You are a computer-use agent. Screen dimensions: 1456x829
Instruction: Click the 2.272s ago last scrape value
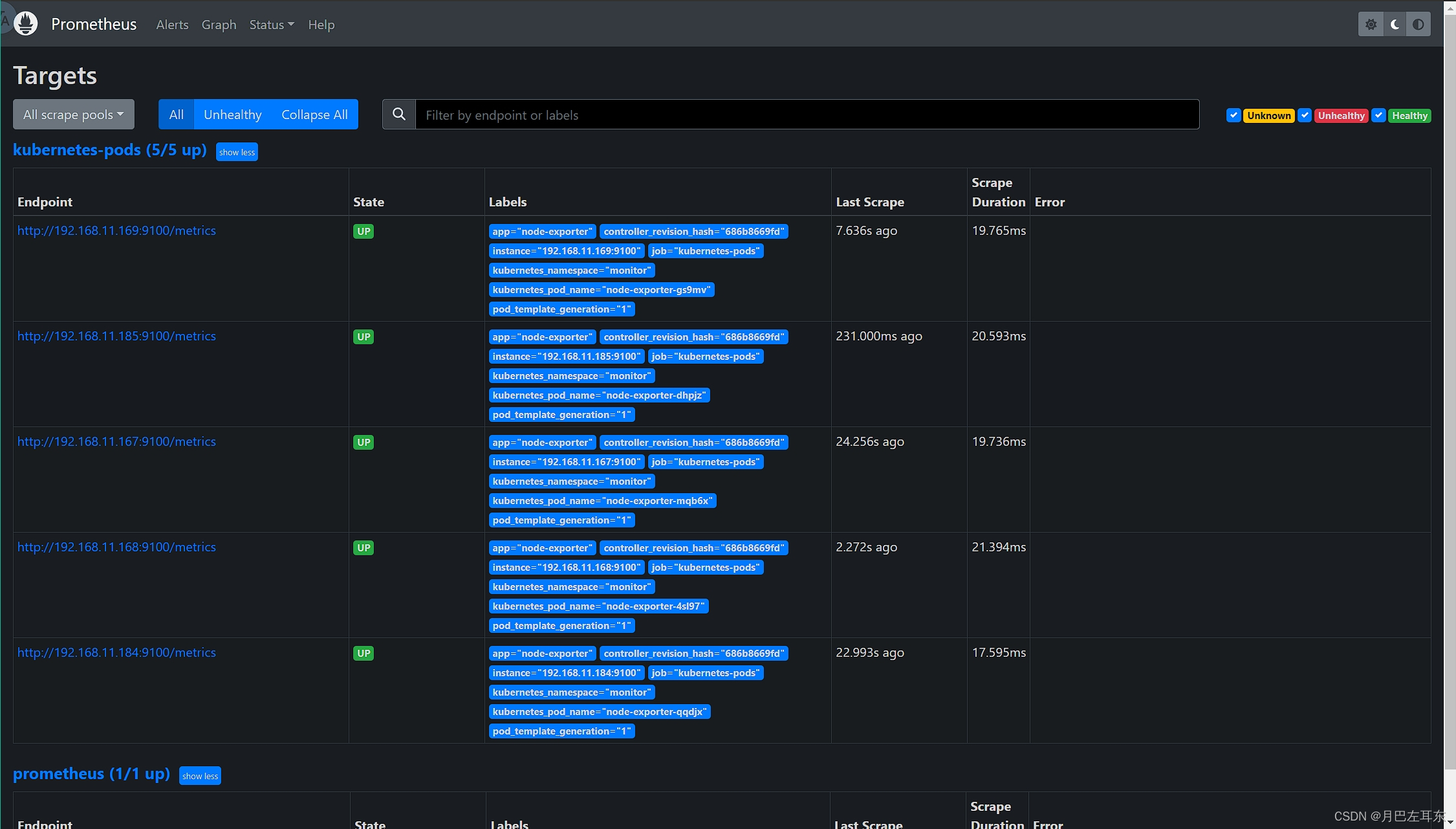pos(866,547)
